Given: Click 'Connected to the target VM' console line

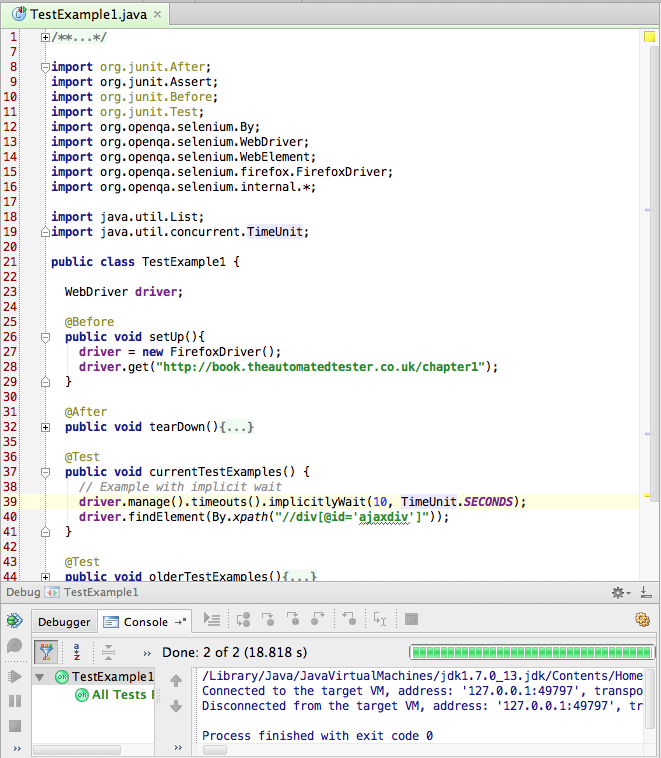Looking at the screenshot, I should click(423, 691).
